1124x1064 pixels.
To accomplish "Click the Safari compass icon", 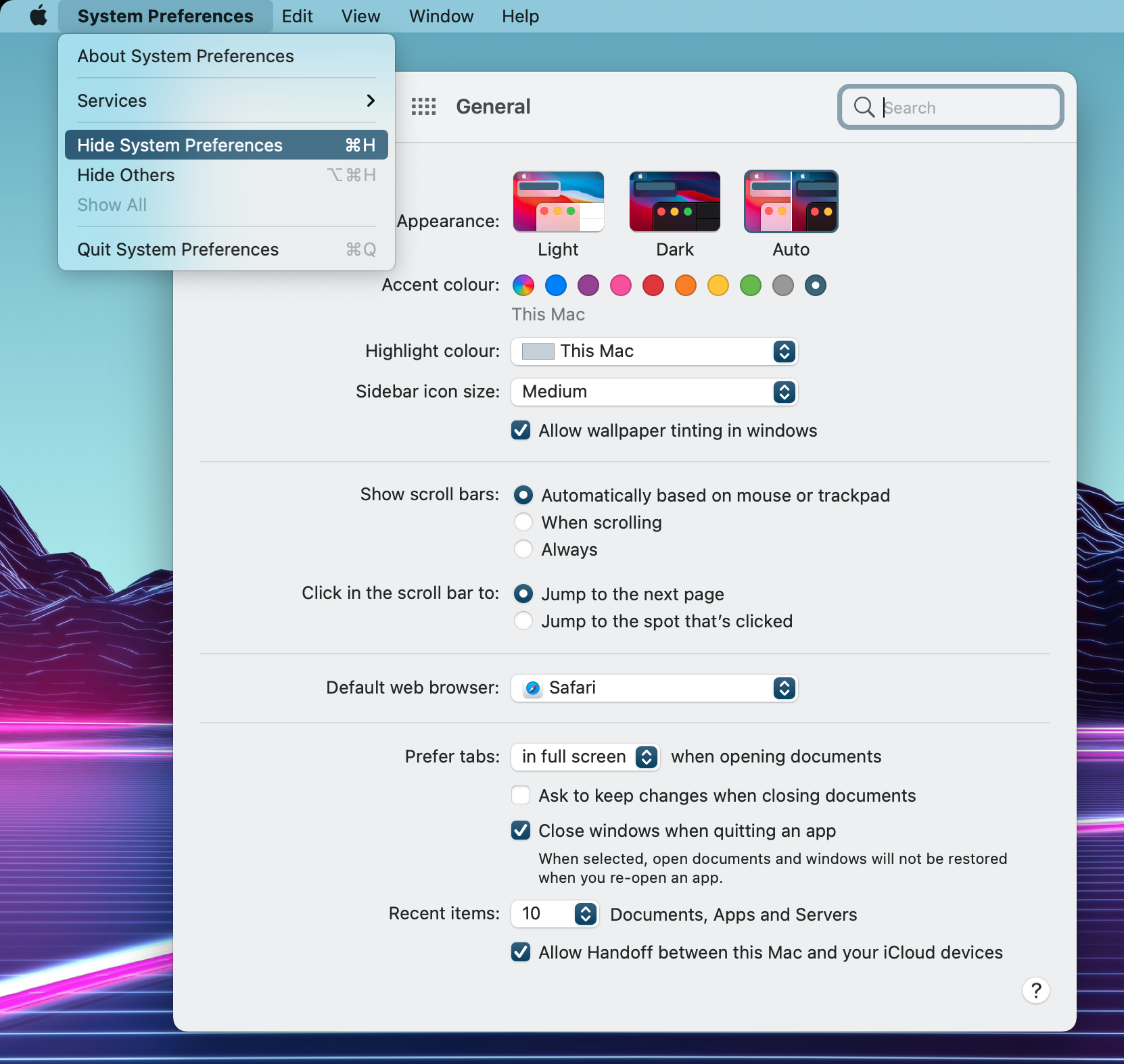I will coord(533,688).
